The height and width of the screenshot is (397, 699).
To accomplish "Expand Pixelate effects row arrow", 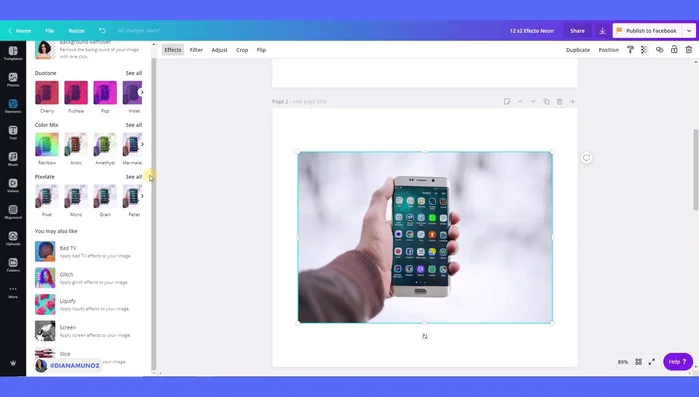I will click(142, 196).
